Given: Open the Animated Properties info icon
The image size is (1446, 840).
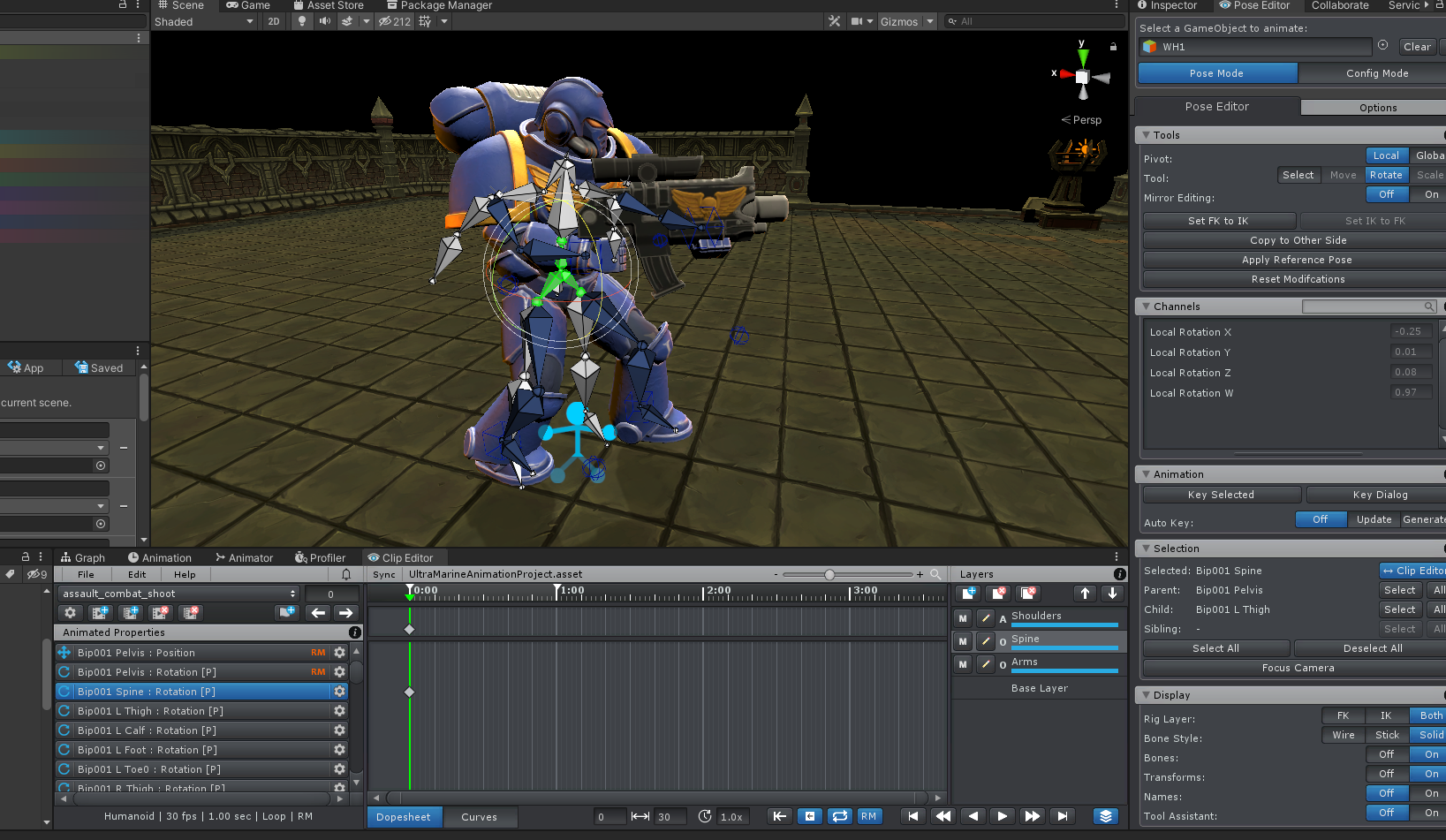Looking at the screenshot, I should (355, 632).
